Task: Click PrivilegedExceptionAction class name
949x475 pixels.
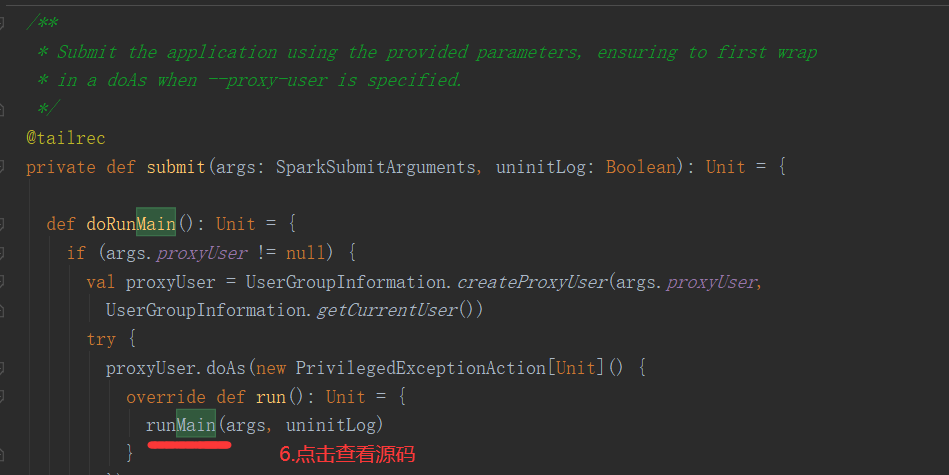Action: (x=420, y=368)
